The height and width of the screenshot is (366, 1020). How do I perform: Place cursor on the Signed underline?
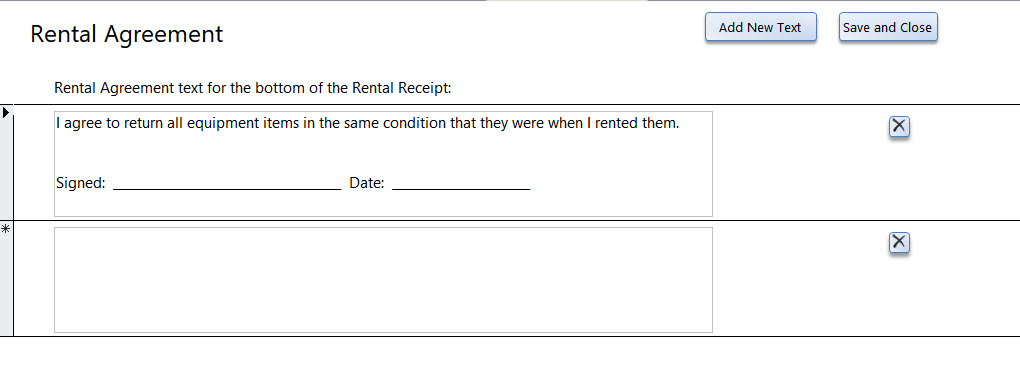[x=227, y=185]
